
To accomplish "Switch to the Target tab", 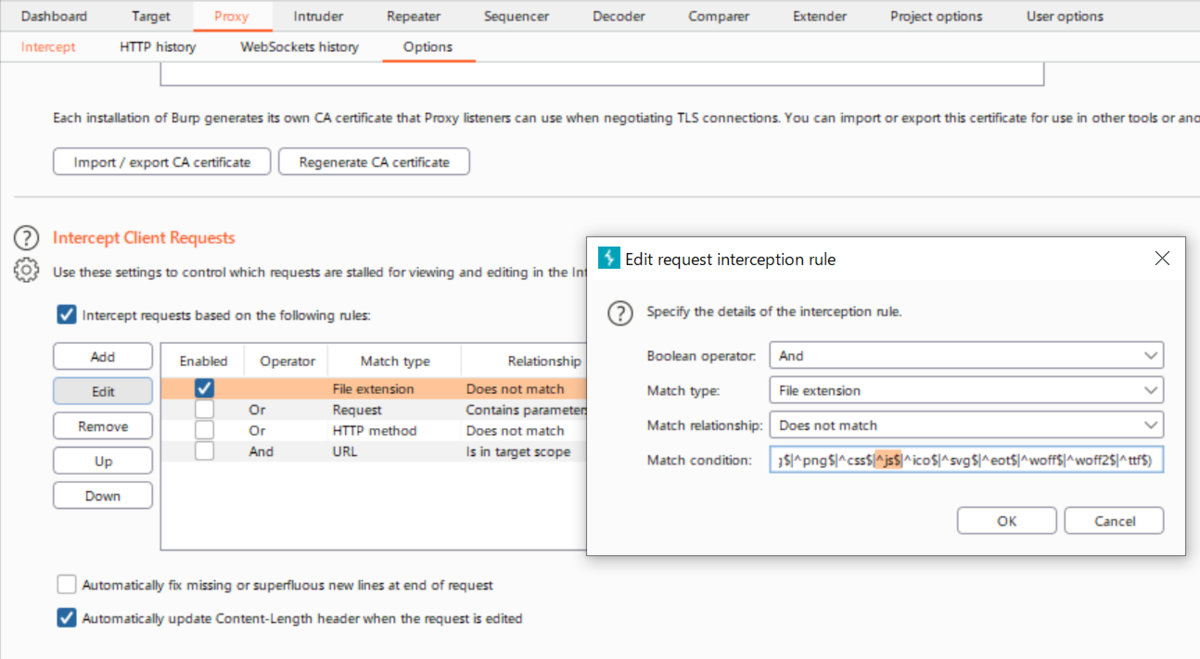I will tap(151, 16).
